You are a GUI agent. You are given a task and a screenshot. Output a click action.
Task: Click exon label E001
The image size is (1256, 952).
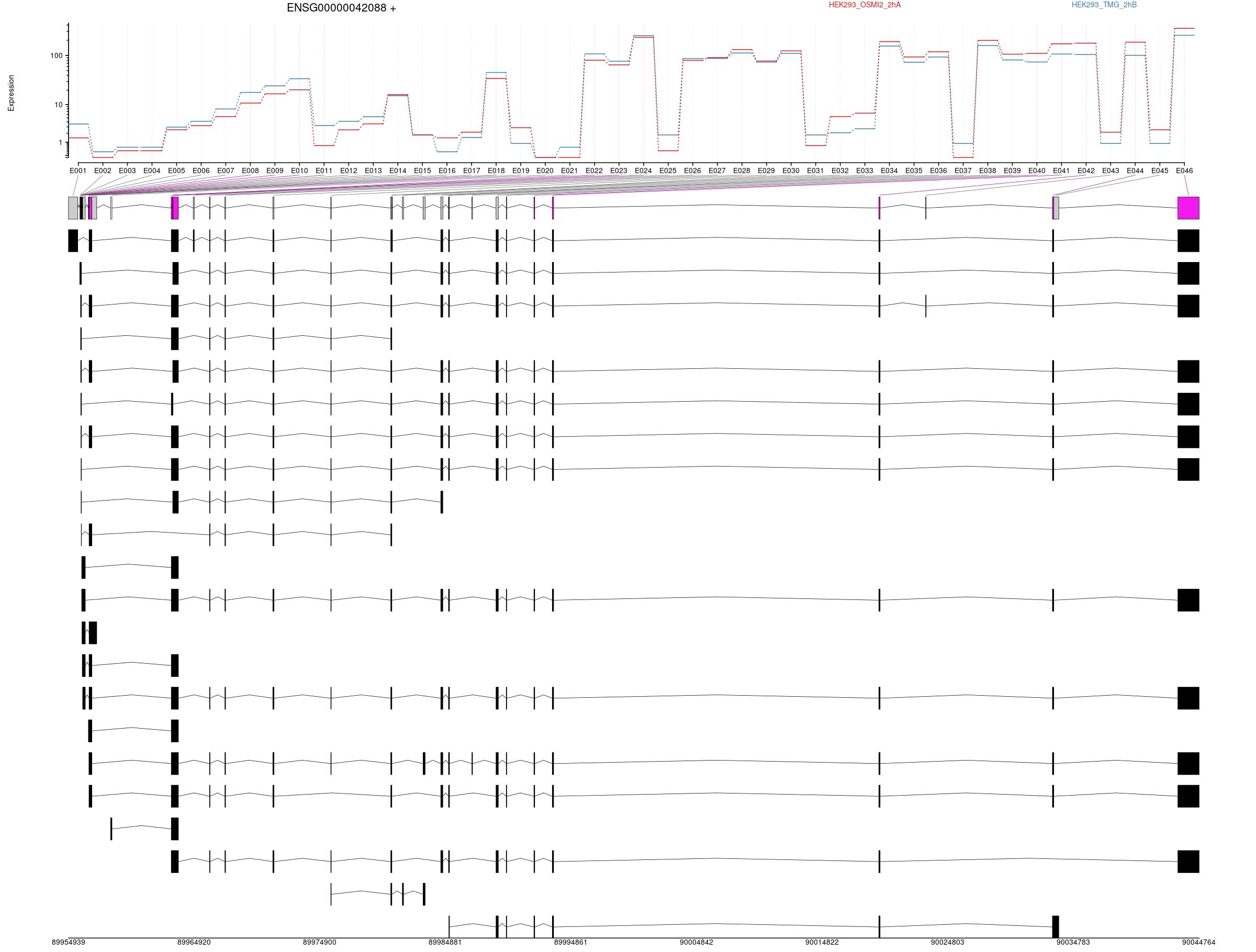click(78, 171)
